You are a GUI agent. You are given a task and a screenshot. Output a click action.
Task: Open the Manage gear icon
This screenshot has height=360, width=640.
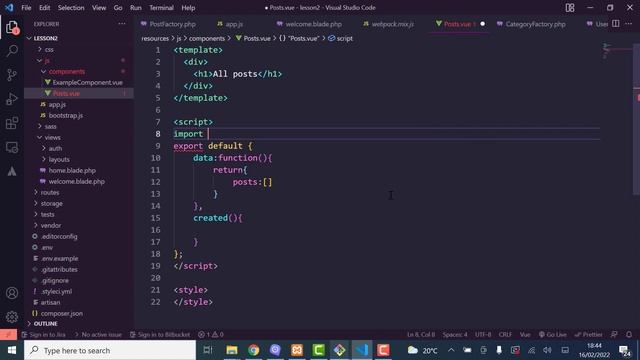pyautogui.click(x=12, y=317)
